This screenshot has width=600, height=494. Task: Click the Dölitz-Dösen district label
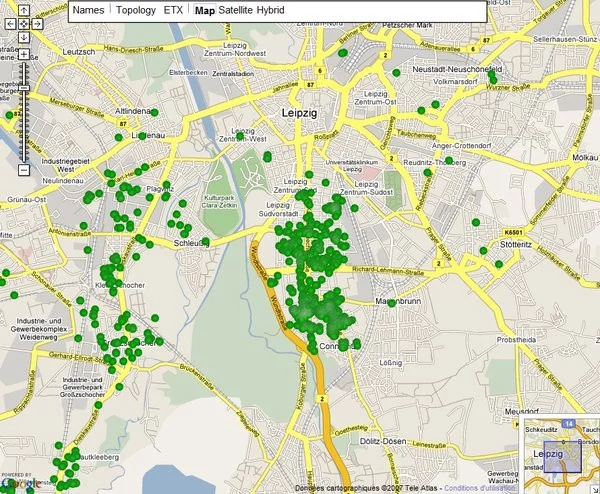click(x=383, y=442)
